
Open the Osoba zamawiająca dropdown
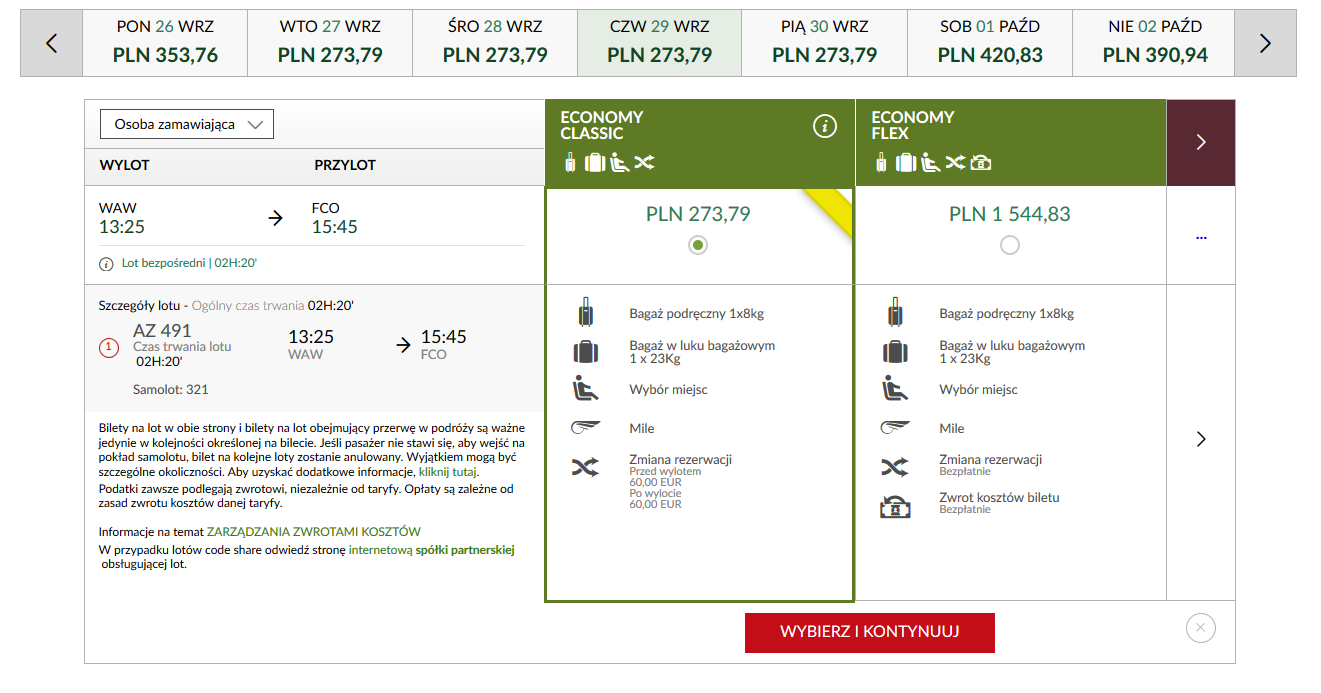[x=187, y=124]
